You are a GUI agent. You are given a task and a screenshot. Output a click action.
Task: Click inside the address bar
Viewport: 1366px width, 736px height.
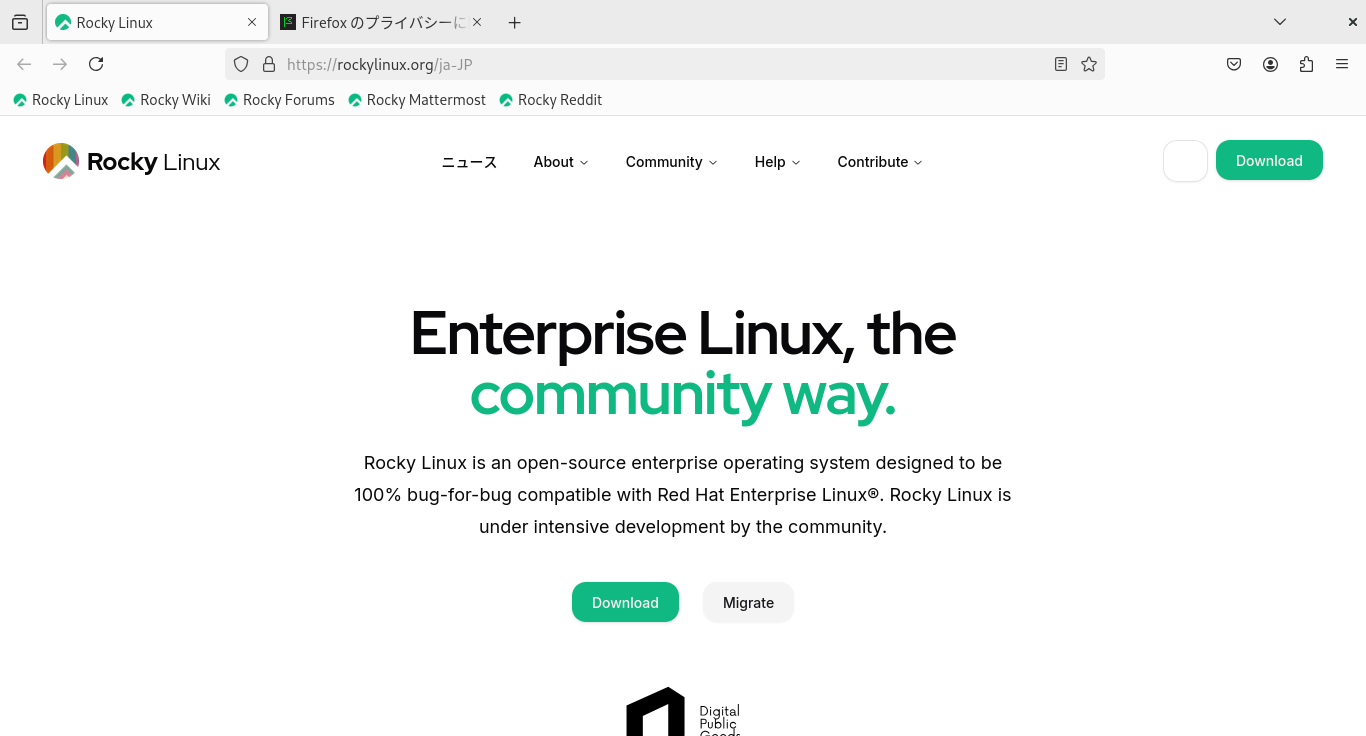(600, 63)
